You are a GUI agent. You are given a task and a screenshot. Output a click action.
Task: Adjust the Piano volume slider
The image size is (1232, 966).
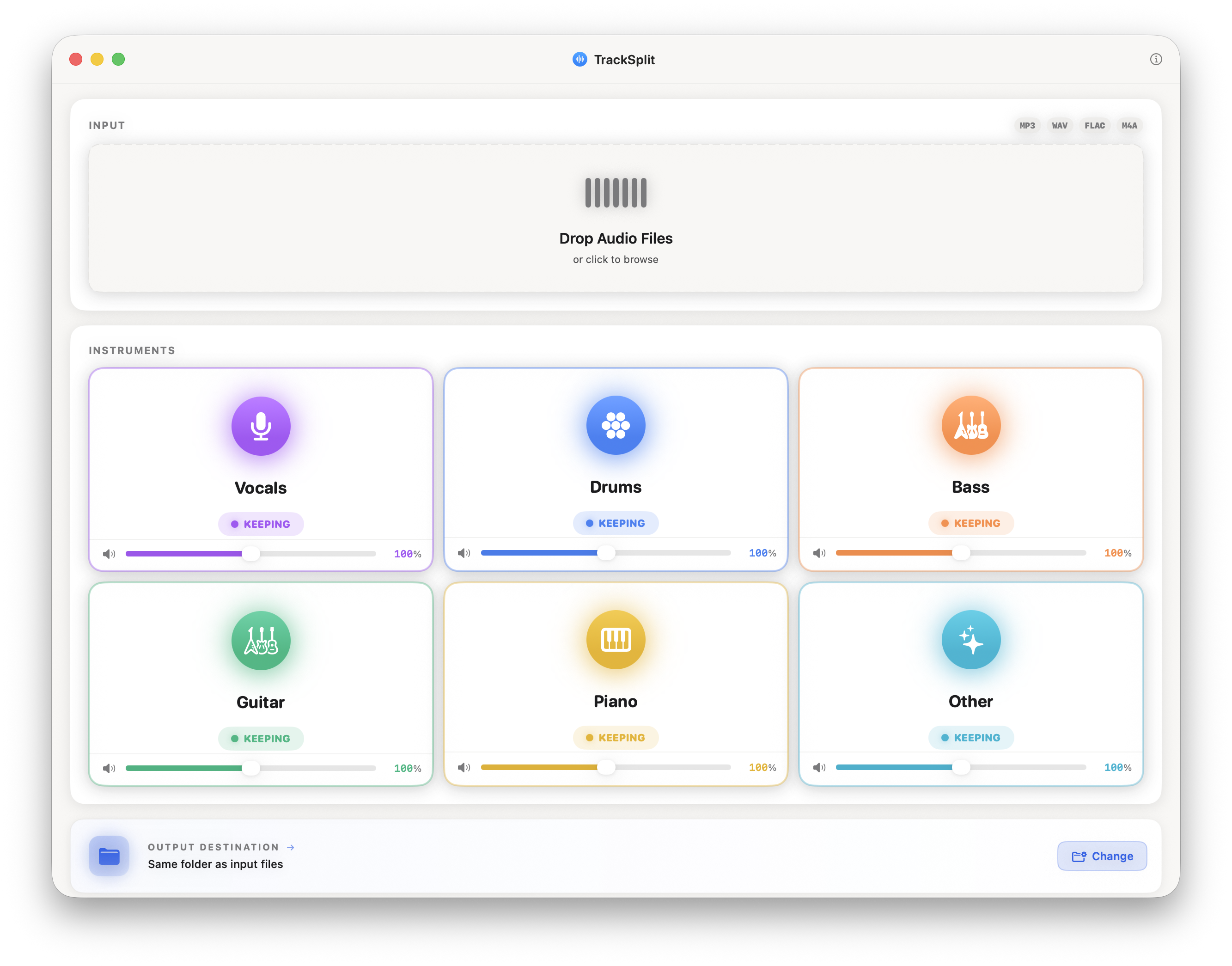pyautogui.click(x=606, y=767)
